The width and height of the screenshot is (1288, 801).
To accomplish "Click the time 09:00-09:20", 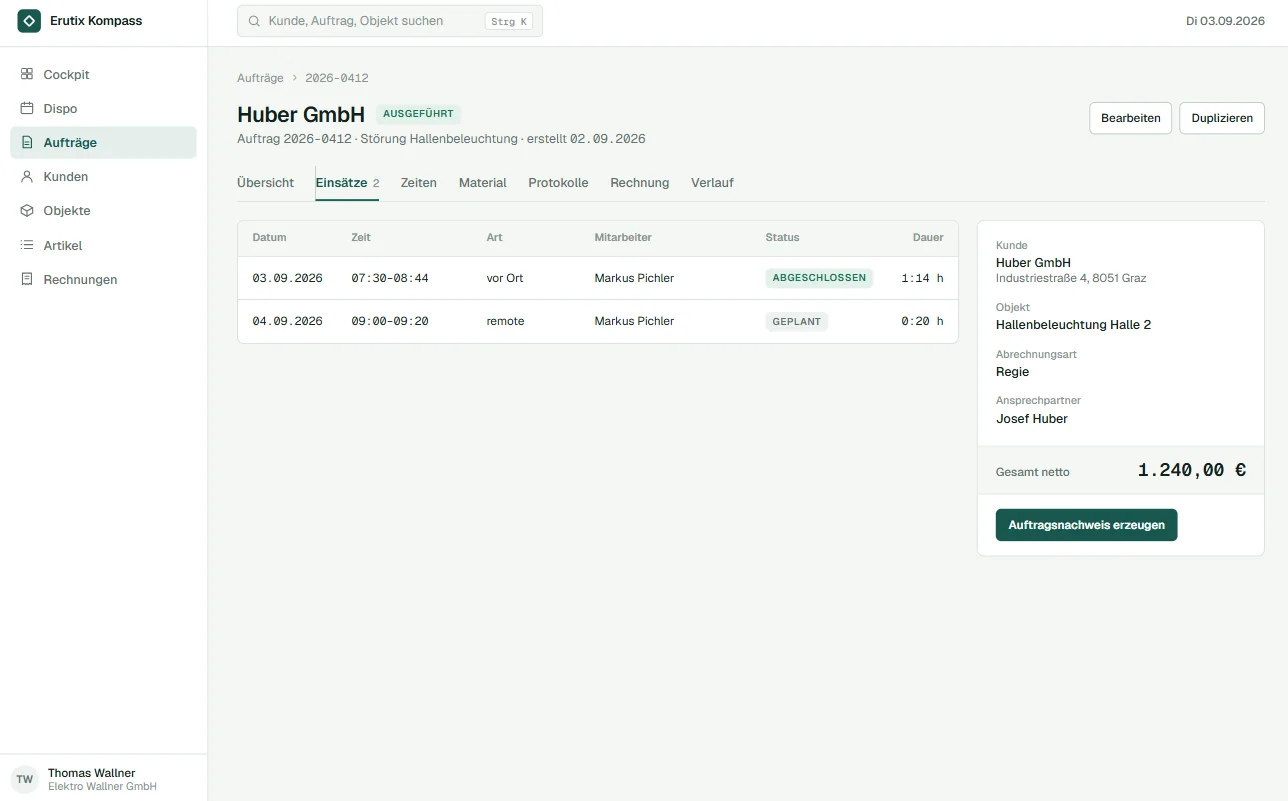I will click(x=390, y=321).
